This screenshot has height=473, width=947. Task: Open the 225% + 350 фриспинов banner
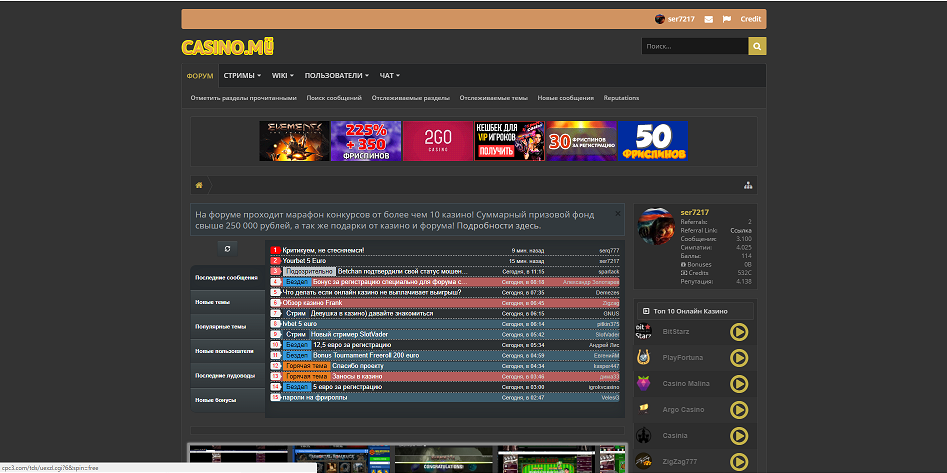coord(366,141)
